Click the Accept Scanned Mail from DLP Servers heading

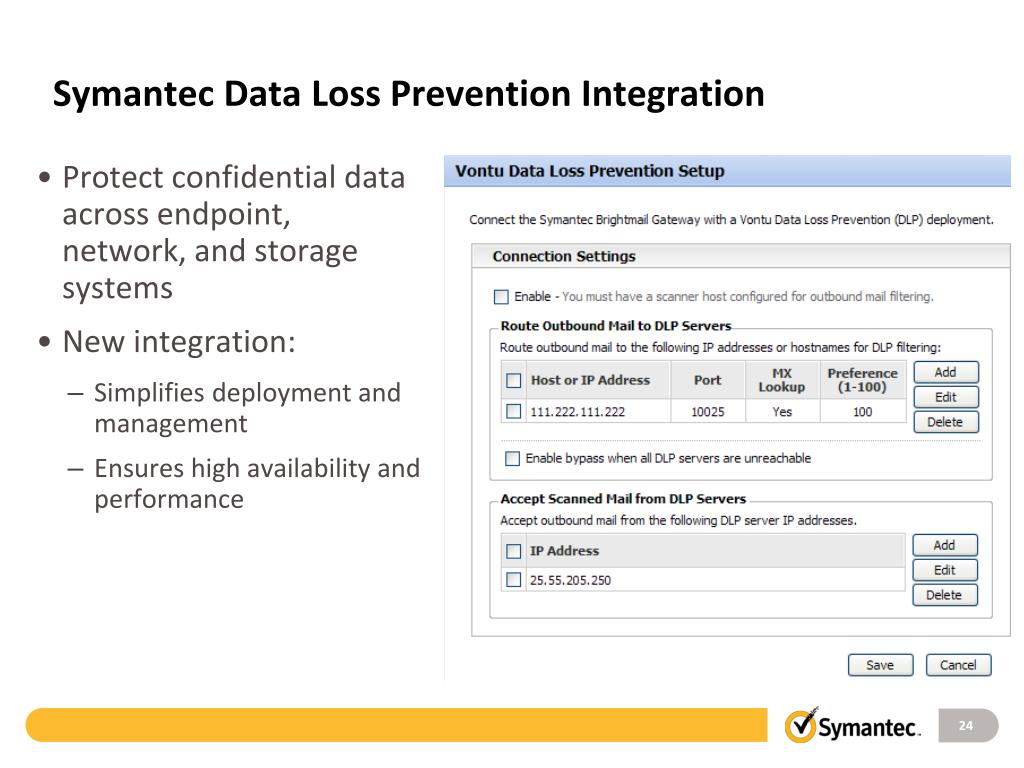click(x=623, y=499)
